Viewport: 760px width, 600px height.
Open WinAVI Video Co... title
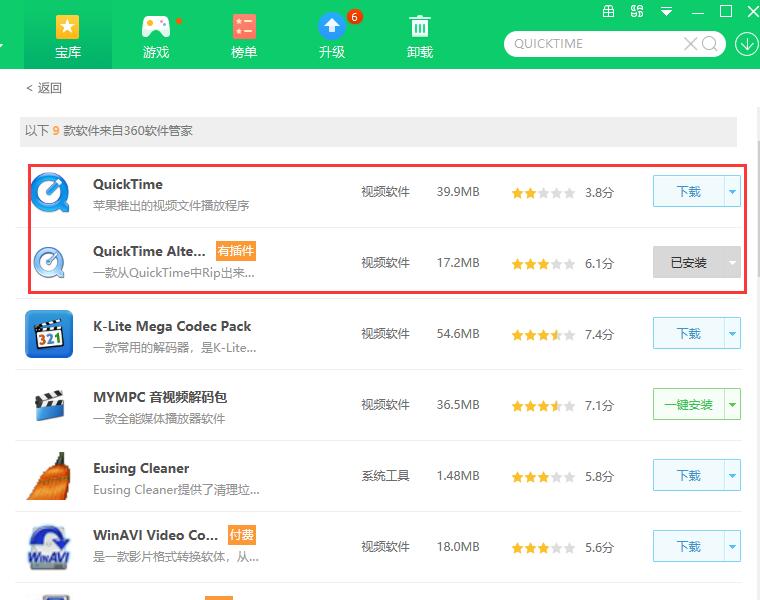[x=156, y=535]
